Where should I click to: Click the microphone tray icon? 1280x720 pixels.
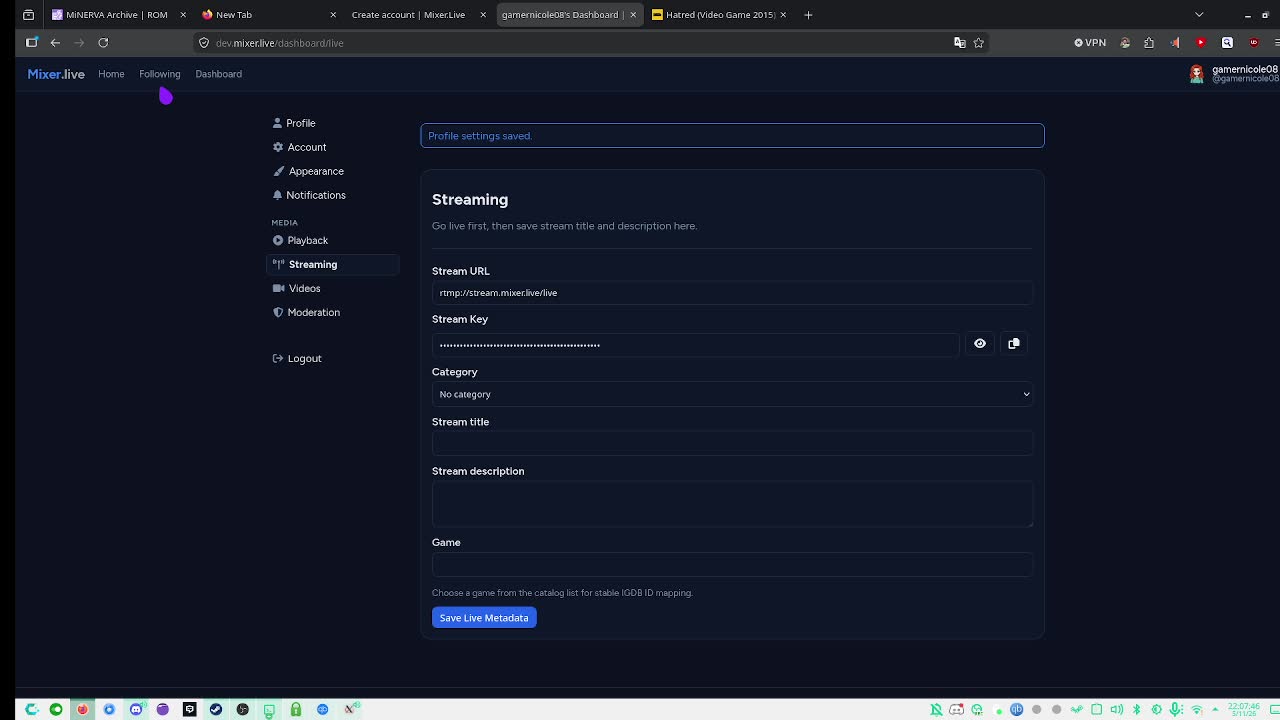1175,710
